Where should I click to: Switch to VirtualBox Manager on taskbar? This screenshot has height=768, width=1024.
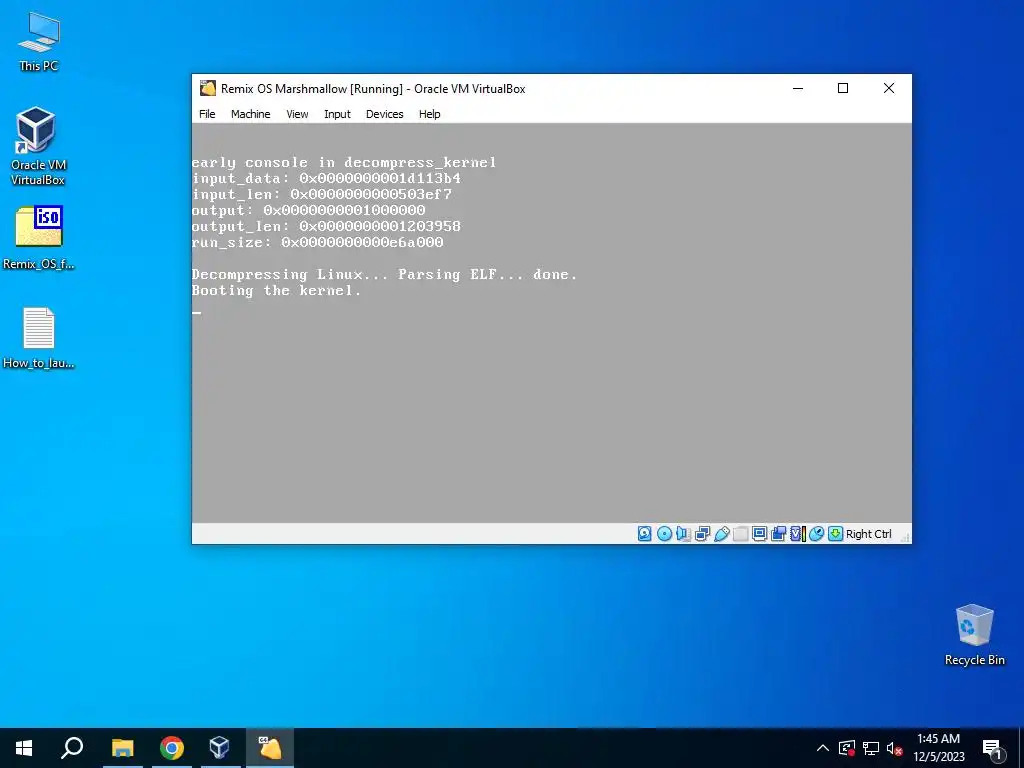coord(219,748)
